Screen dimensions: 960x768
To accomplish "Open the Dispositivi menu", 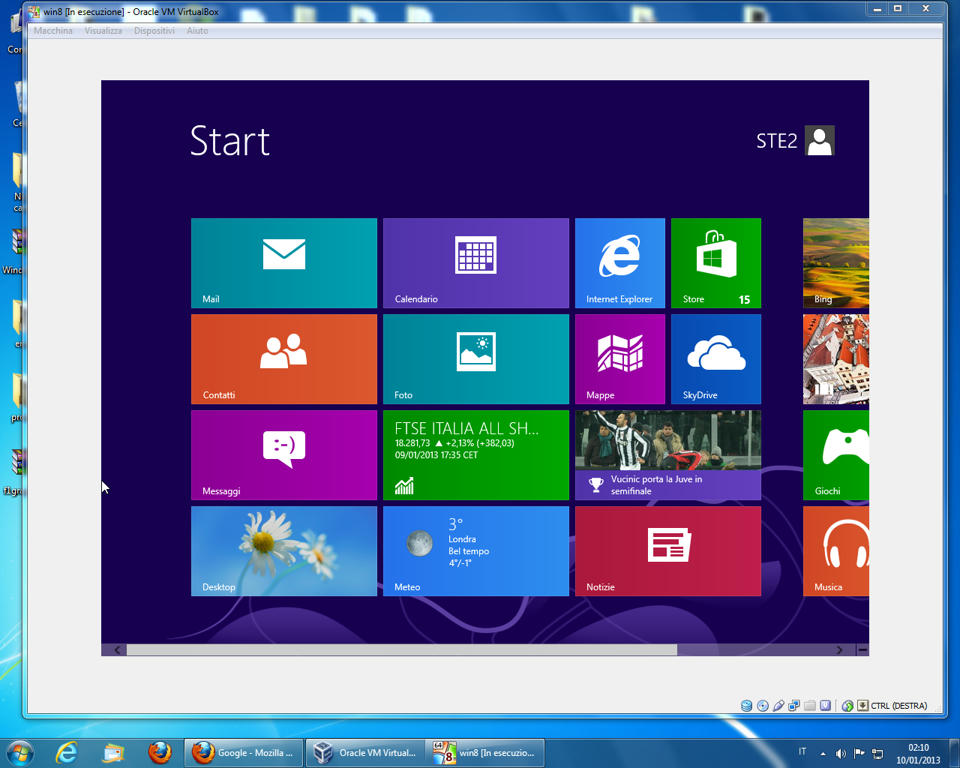I will (154, 31).
